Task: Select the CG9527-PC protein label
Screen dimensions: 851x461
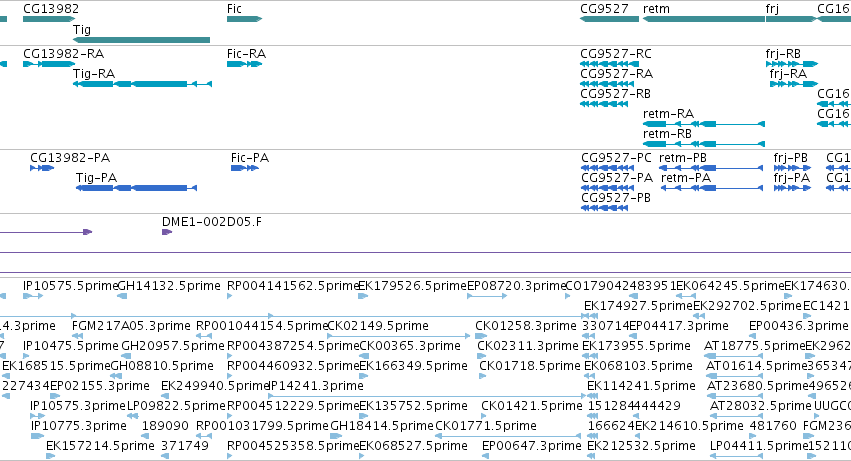Action: click(x=617, y=158)
